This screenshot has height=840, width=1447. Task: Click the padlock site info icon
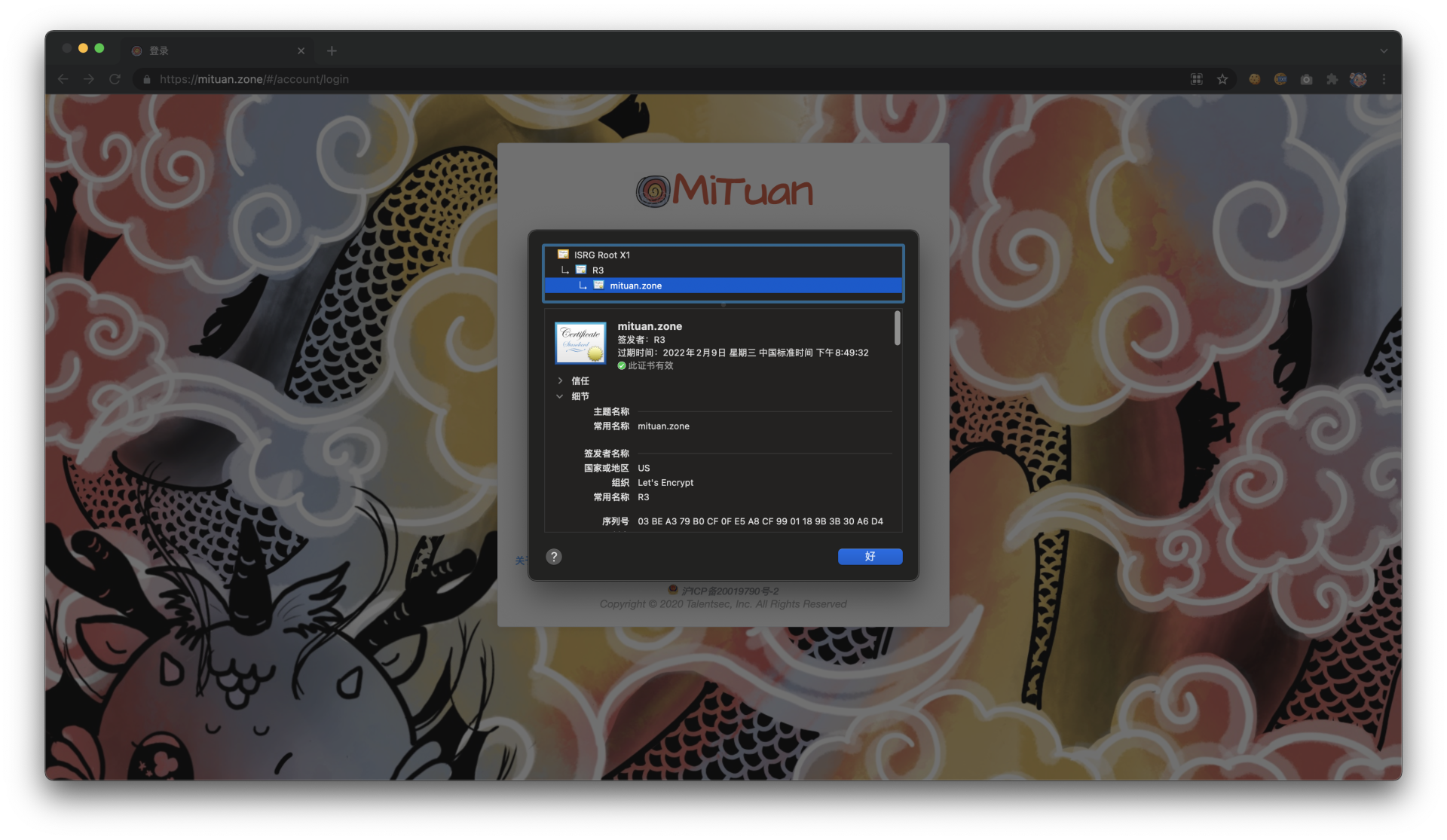(x=147, y=79)
